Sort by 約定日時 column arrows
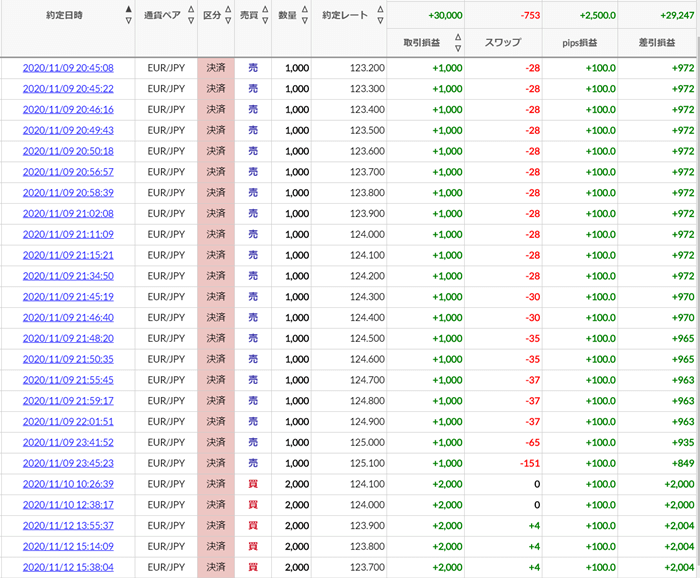Screen dimensions: 700x578 [x=129, y=15]
